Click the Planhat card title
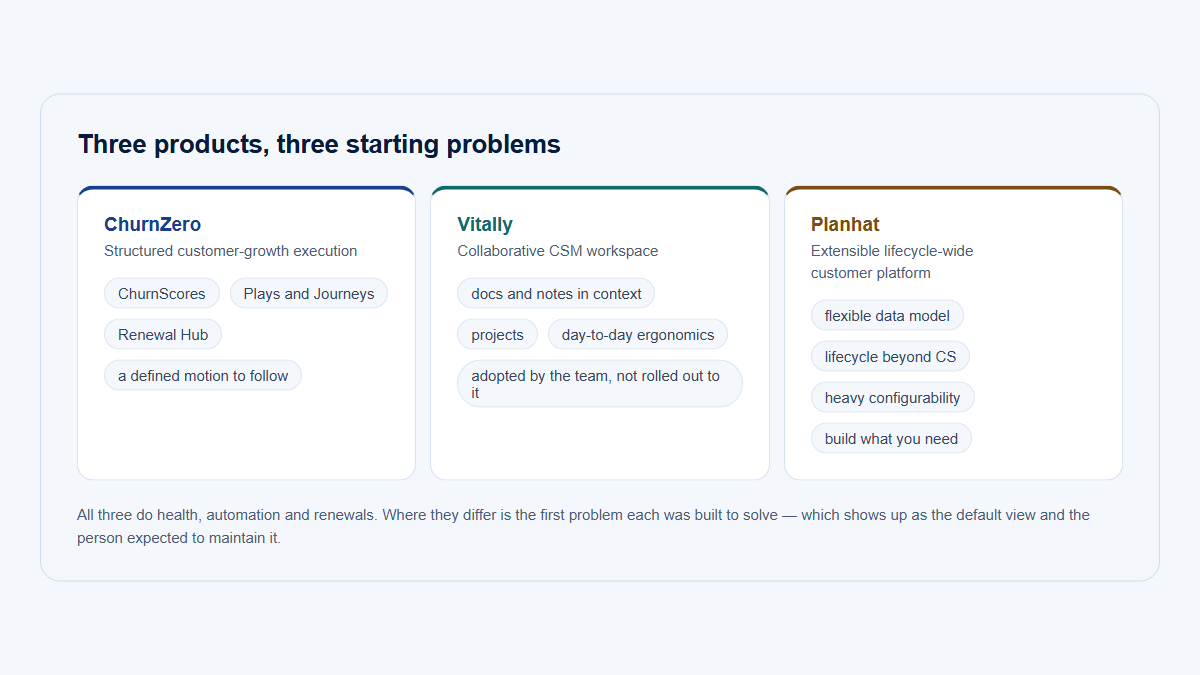The width and height of the screenshot is (1200, 675). click(845, 225)
